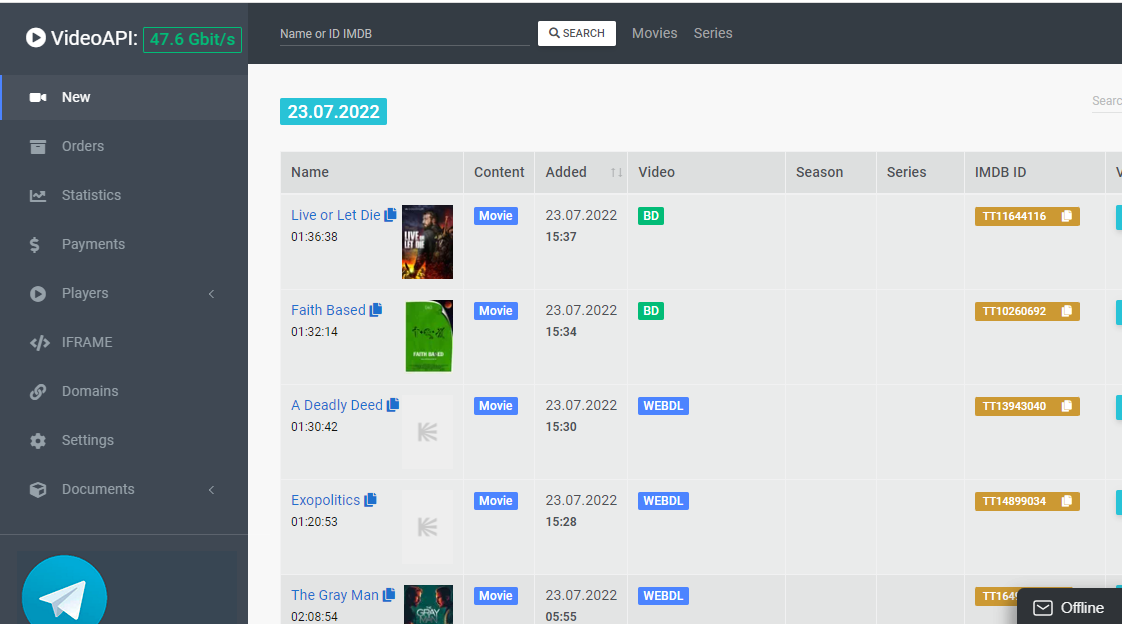Copy the A Deadly Deed title
This screenshot has width=1122, height=624.
pos(393,405)
